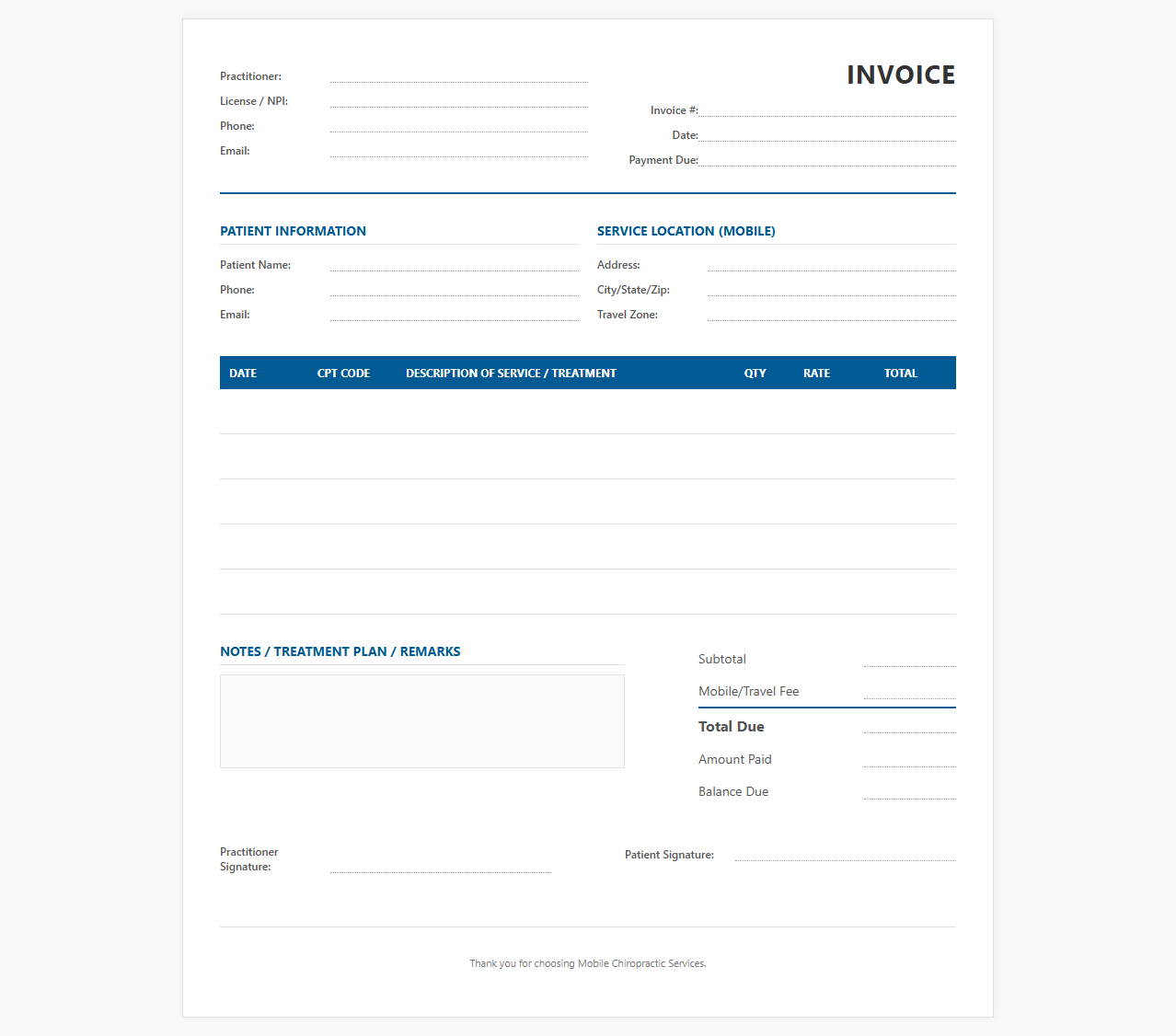The height and width of the screenshot is (1036, 1176).
Task: Click the DATE column header
Action: point(243,373)
